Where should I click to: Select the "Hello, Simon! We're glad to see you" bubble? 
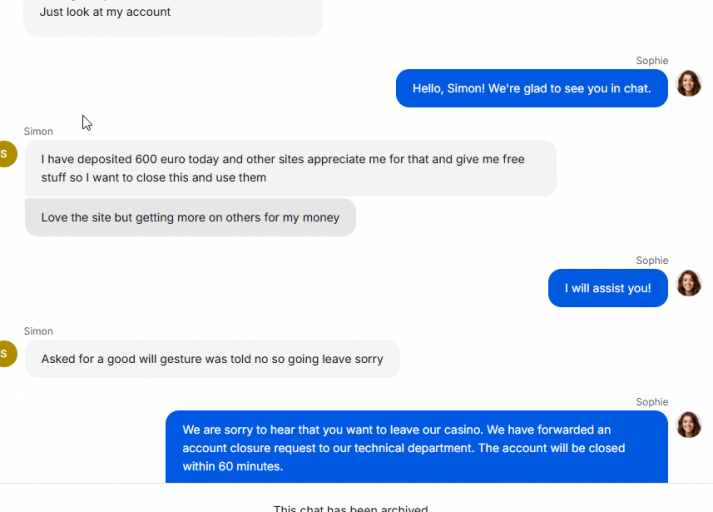532,88
